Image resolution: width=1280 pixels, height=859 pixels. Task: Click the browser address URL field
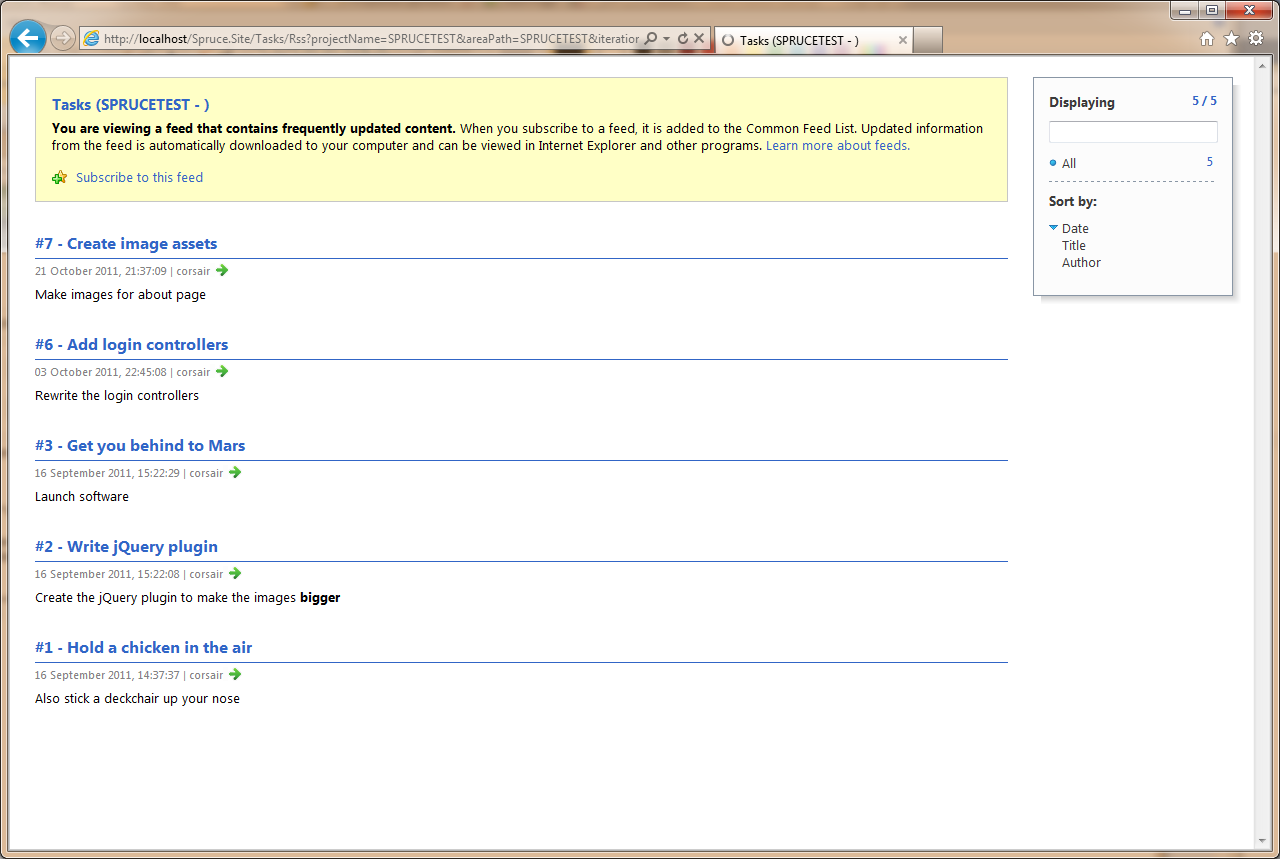(x=371, y=39)
